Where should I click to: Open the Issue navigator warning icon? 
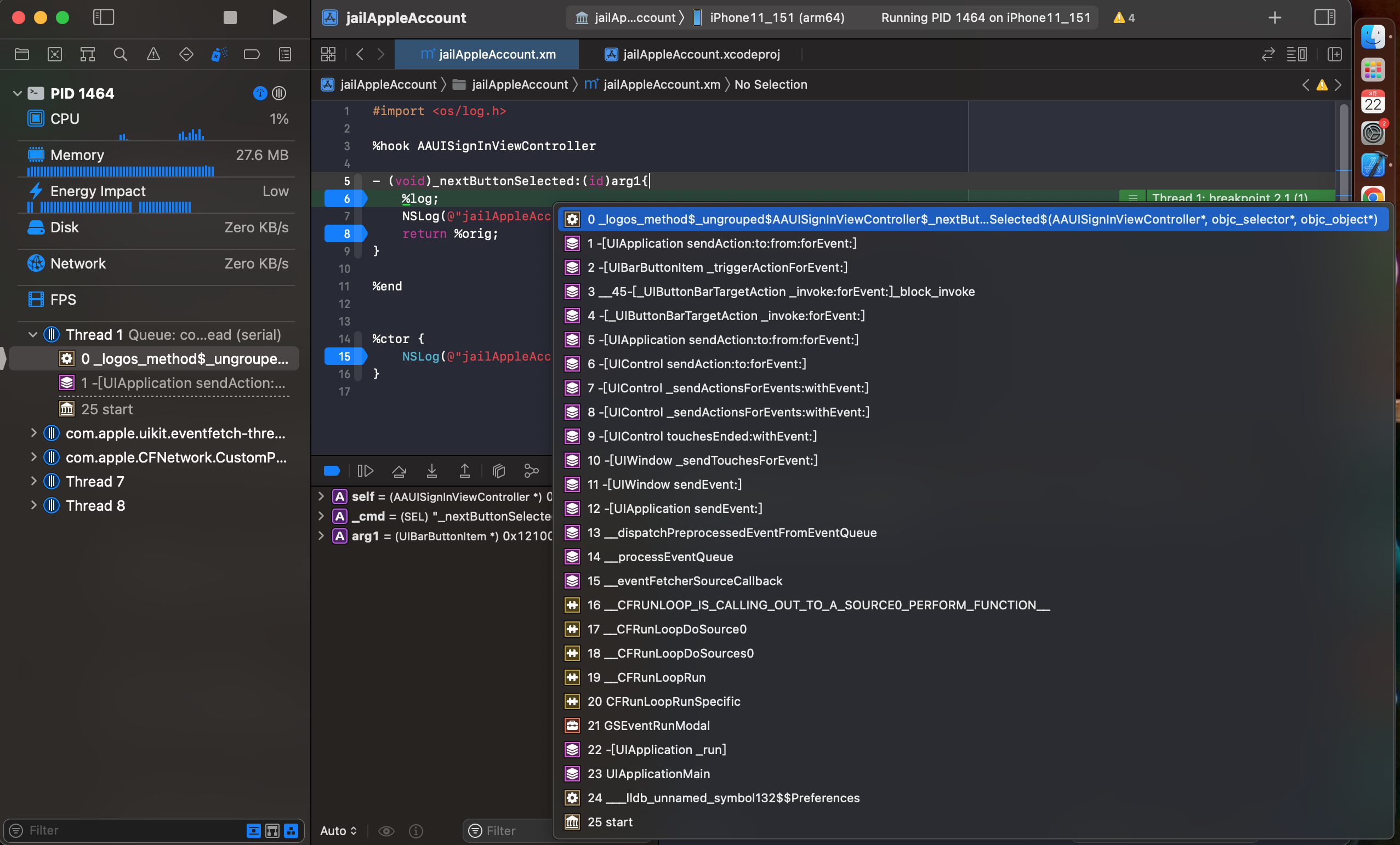(153, 54)
